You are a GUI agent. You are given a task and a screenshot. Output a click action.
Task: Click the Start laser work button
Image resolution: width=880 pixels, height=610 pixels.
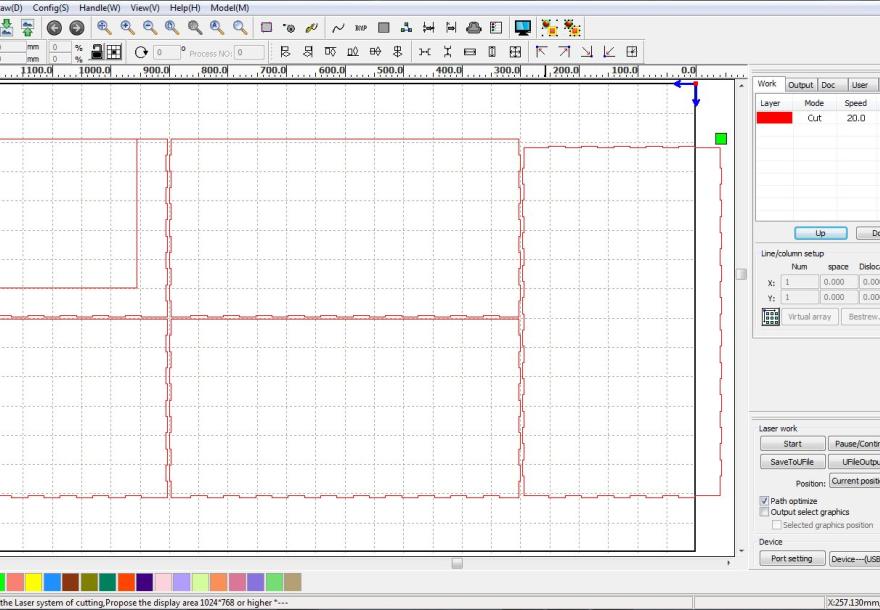[792, 443]
